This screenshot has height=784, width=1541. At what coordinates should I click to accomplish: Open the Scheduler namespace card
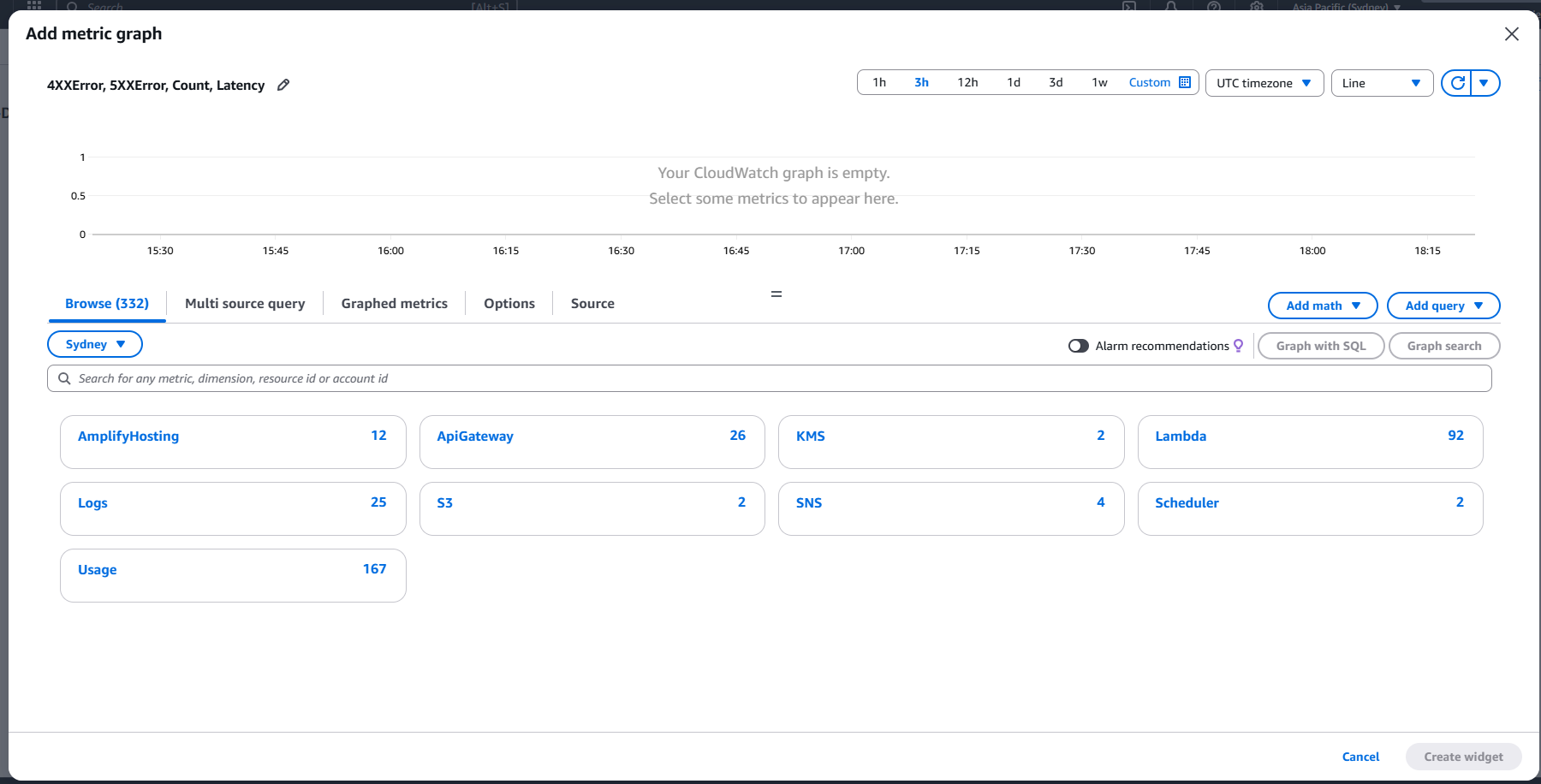[1310, 508]
